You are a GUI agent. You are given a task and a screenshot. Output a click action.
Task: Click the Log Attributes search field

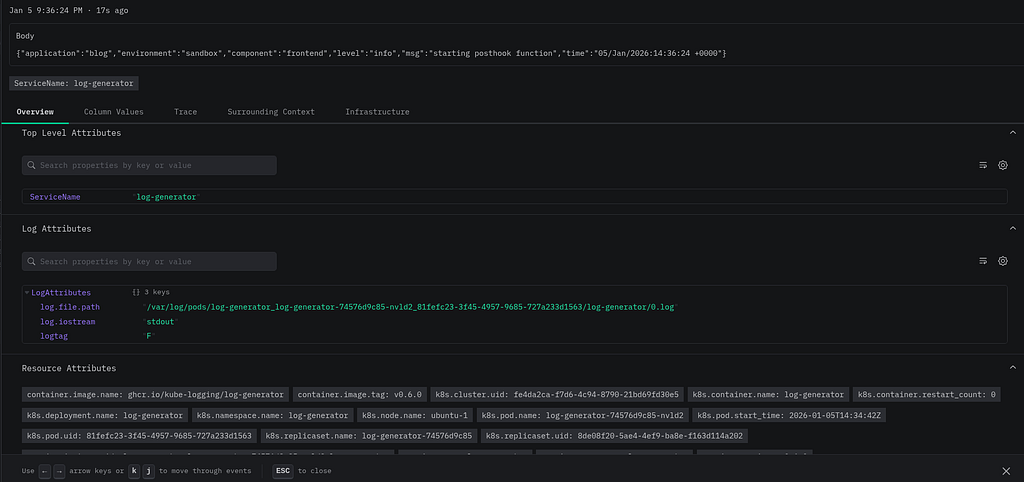coord(149,261)
